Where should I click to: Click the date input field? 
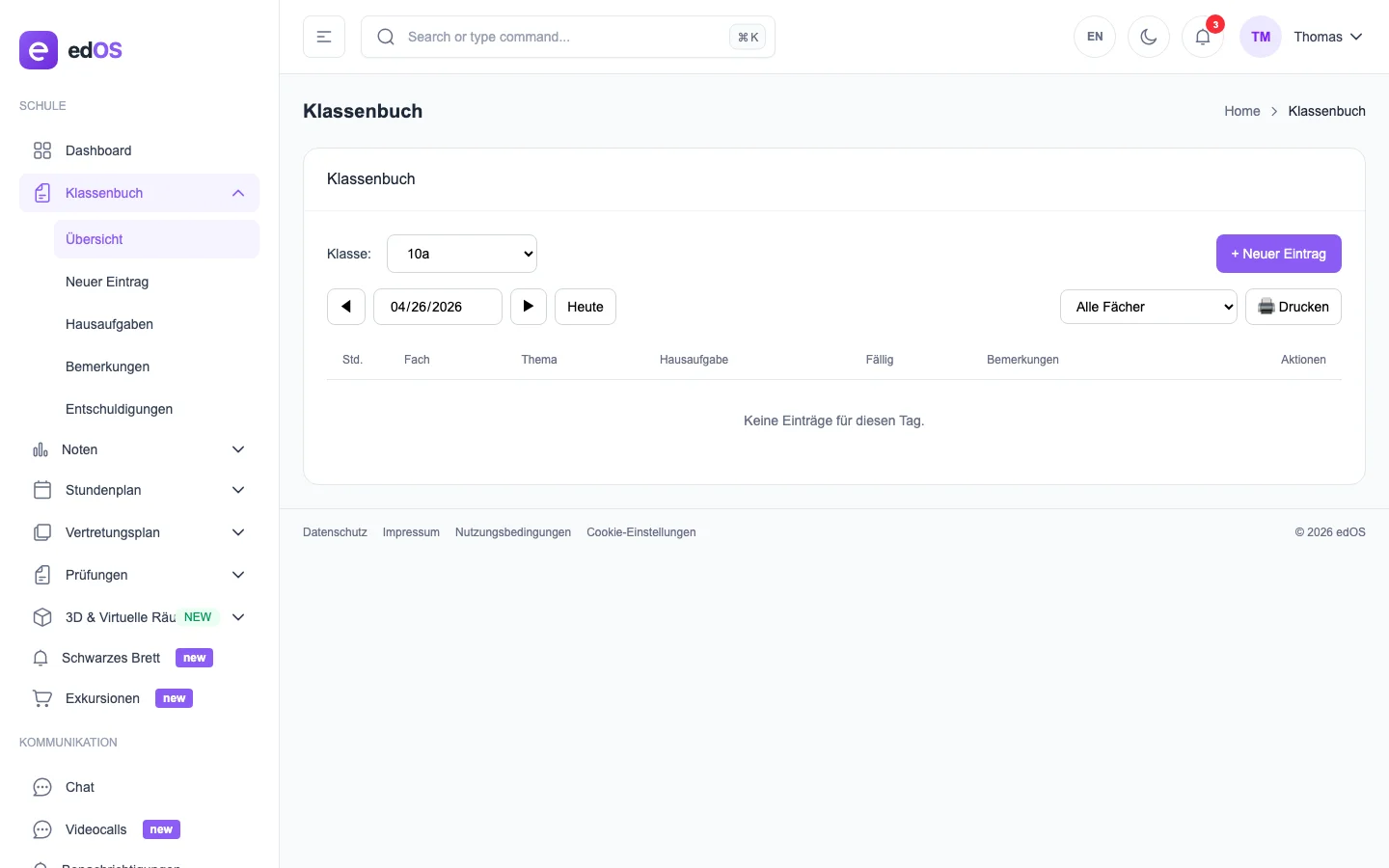[x=437, y=307]
